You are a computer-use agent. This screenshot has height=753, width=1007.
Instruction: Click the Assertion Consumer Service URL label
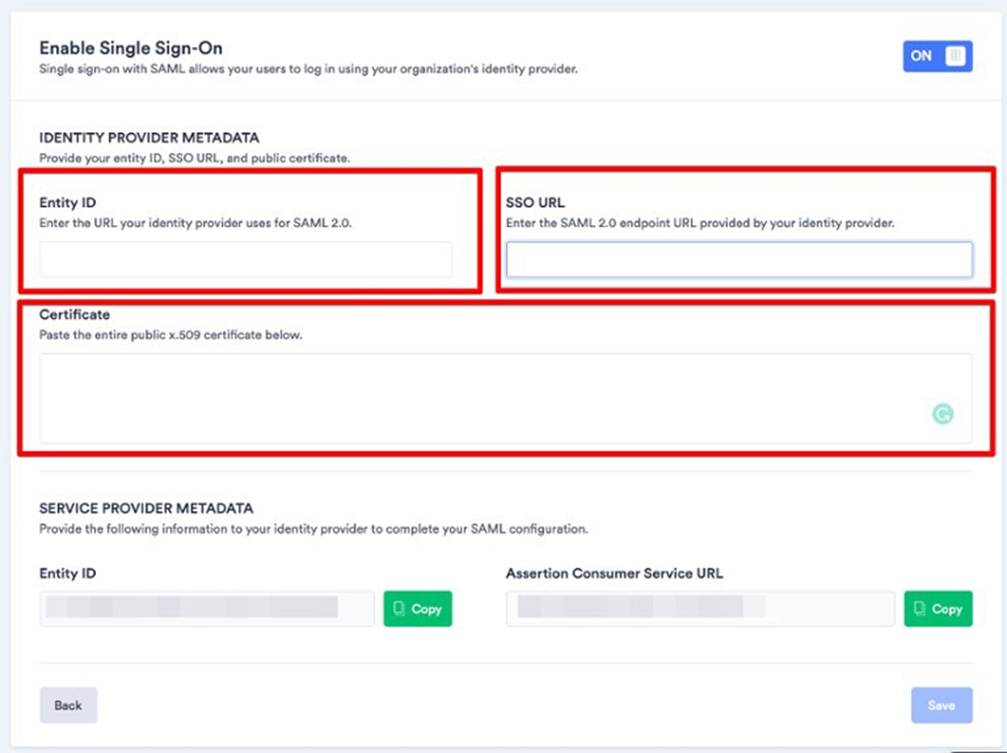[x=614, y=574]
